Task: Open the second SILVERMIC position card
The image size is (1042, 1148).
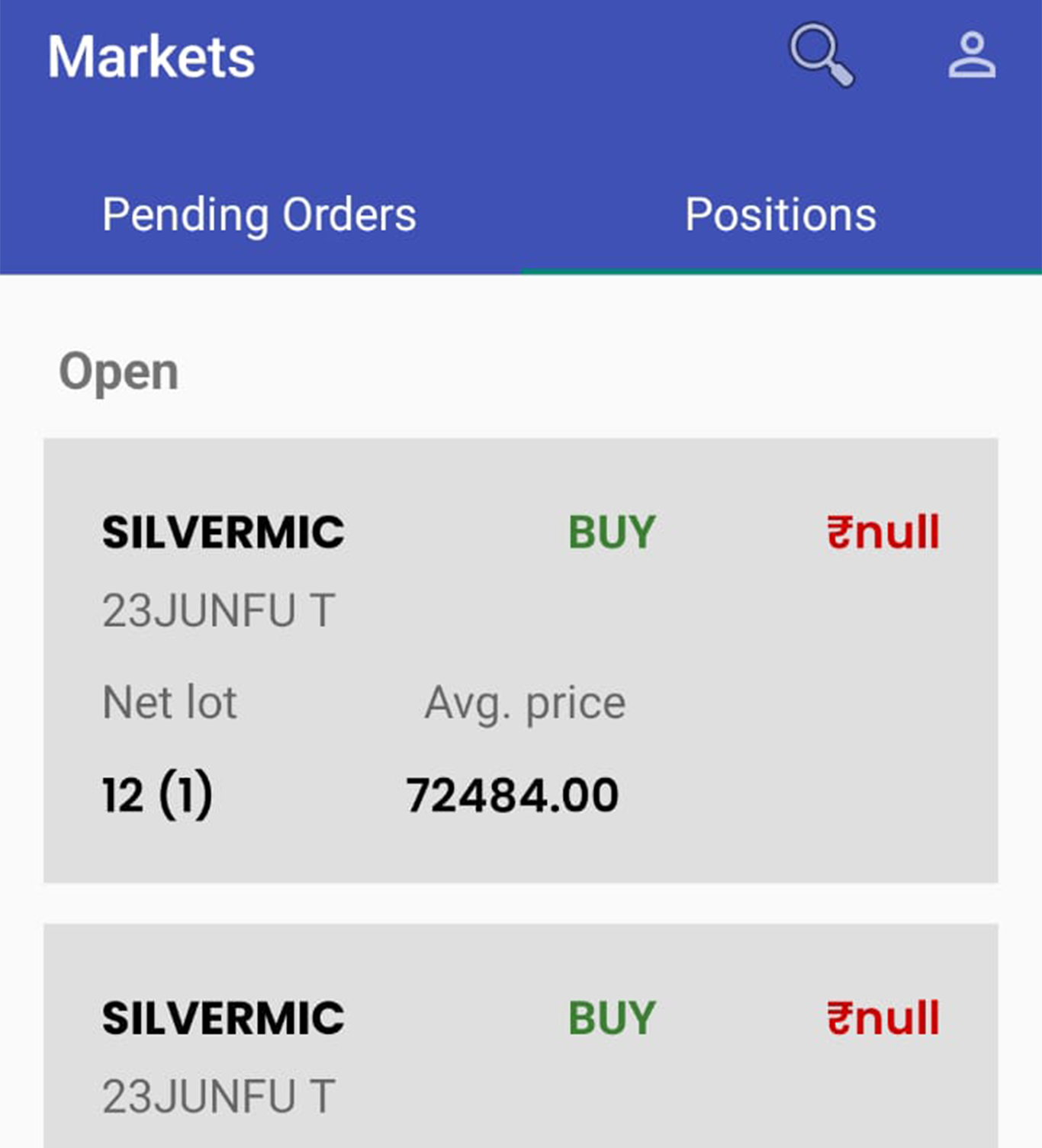Action: (x=521, y=1036)
